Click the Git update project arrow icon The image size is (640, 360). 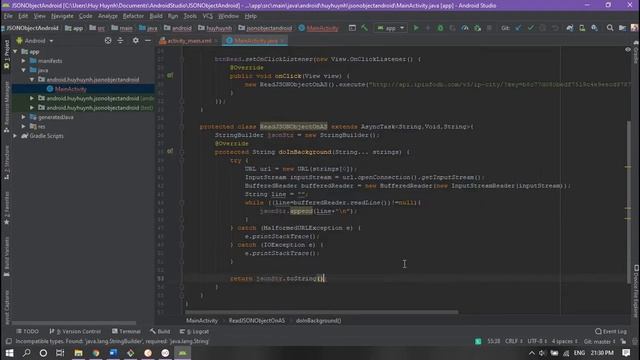pos(518,28)
